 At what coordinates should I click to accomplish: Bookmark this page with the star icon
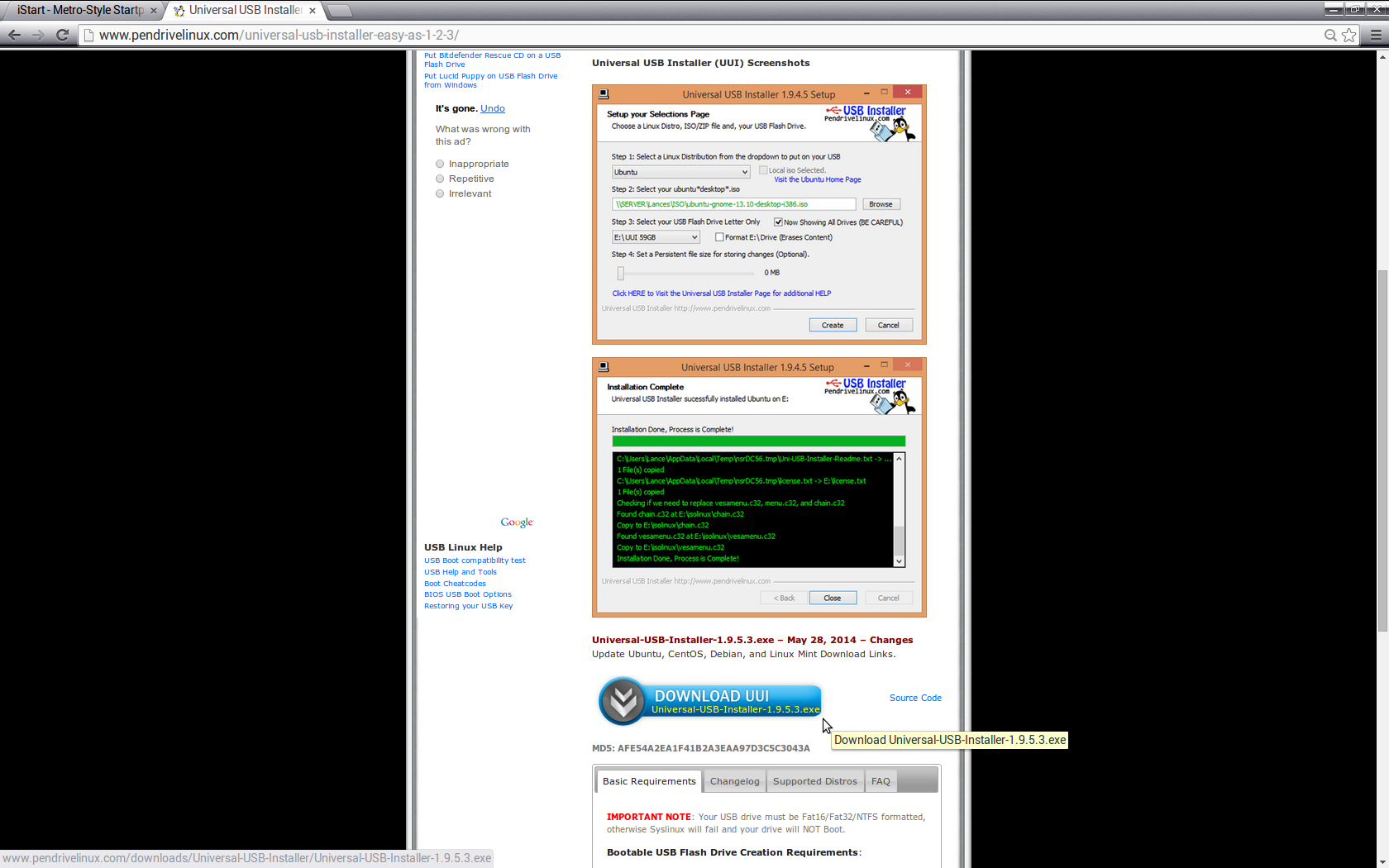pos(1349,35)
